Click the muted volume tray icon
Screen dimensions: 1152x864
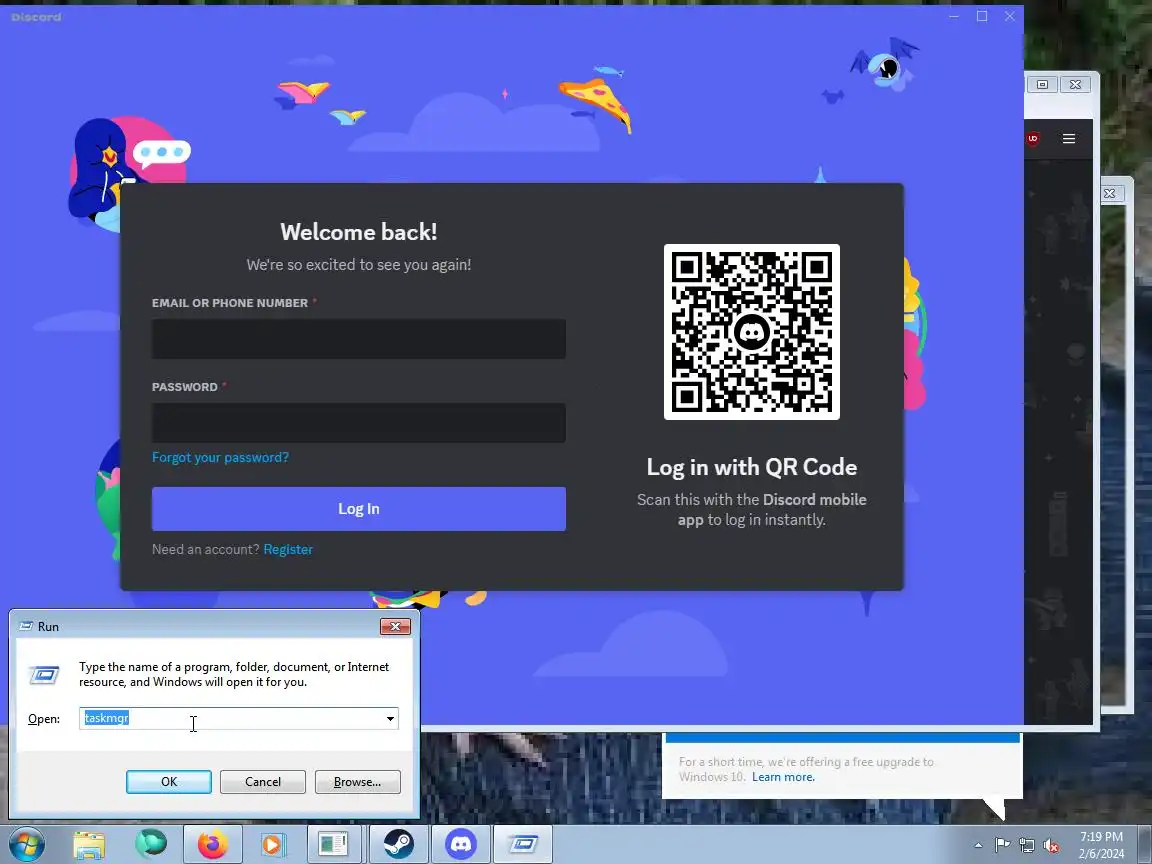(1051, 846)
